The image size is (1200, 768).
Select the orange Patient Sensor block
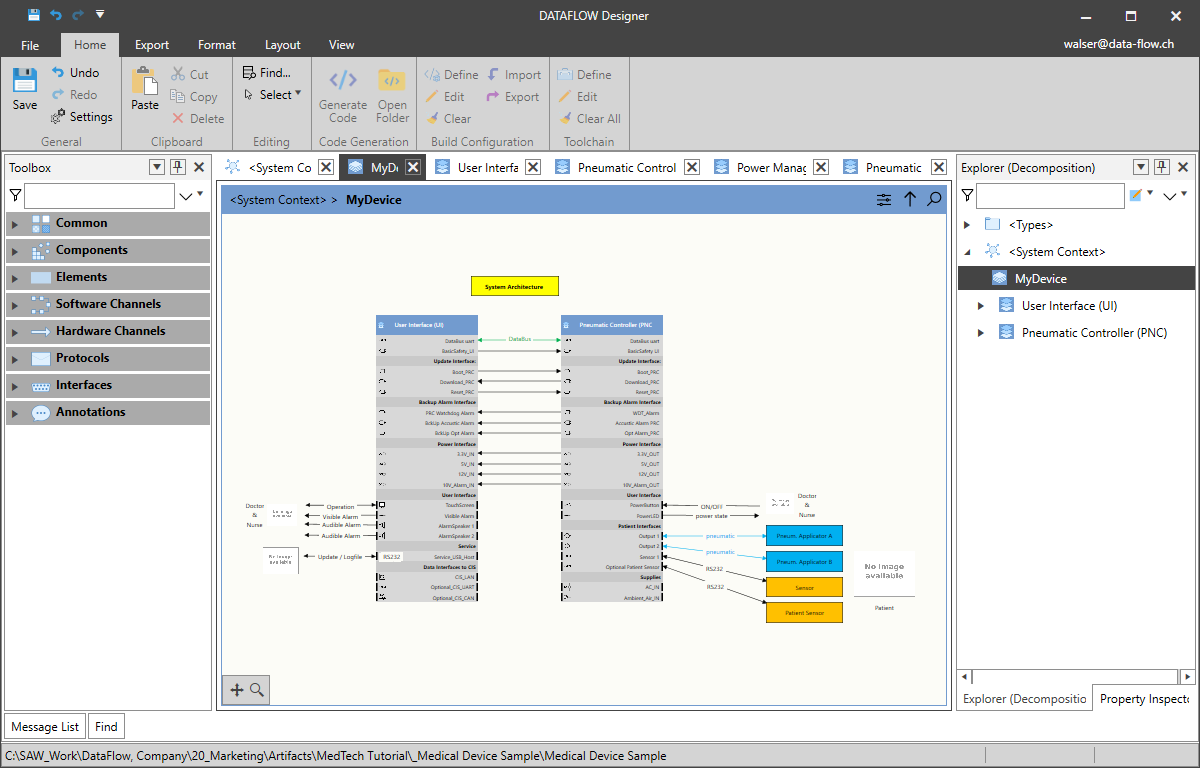coord(805,612)
